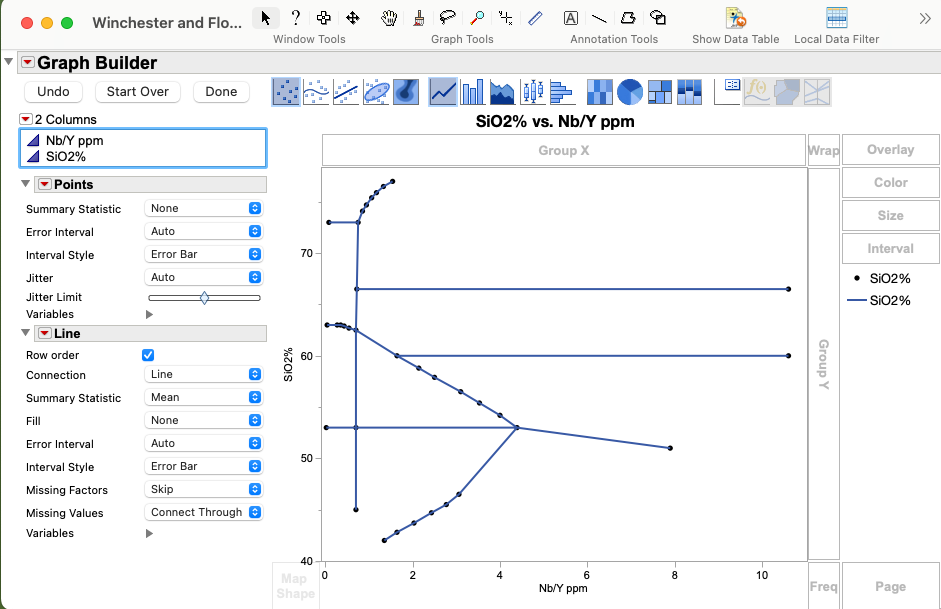Choose the text annotation tool
Viewport: 941px width, 609px height.
pyautogui.click(x=571, y=18)
